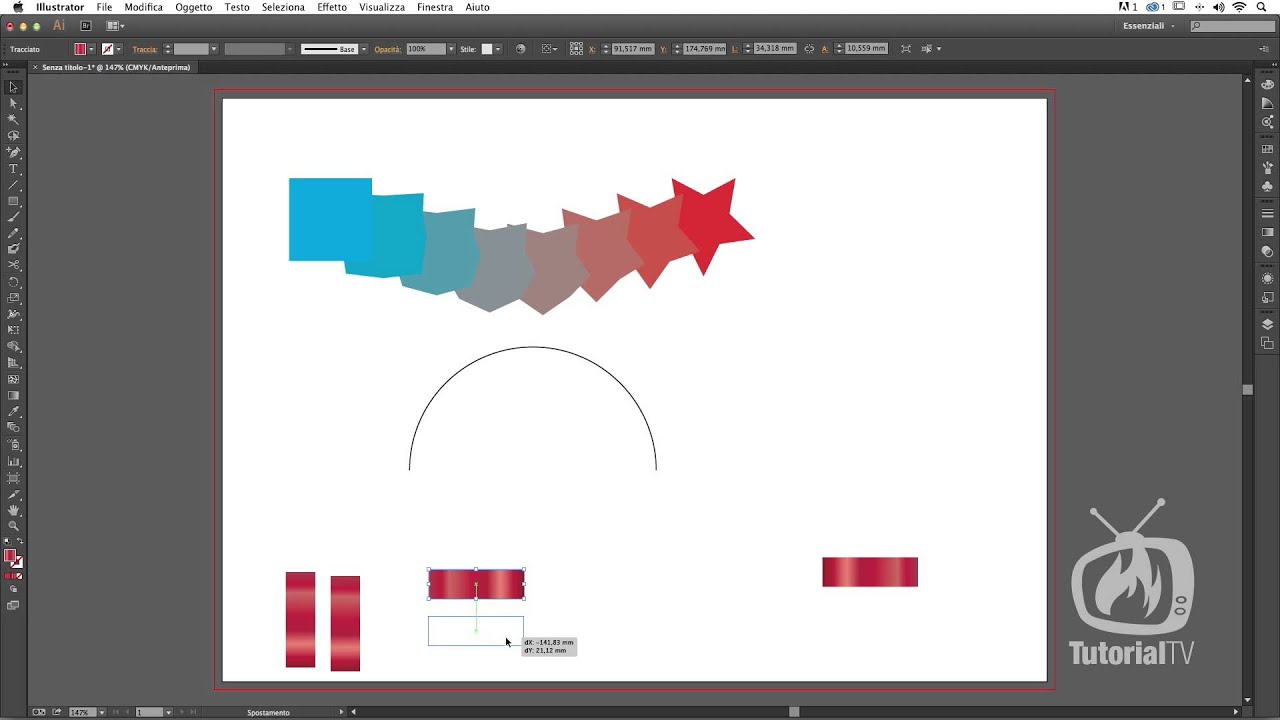This screenshot has height=720, width=1280.
Task: Click the blue square on the artboard
Action: tap(330, 219)
